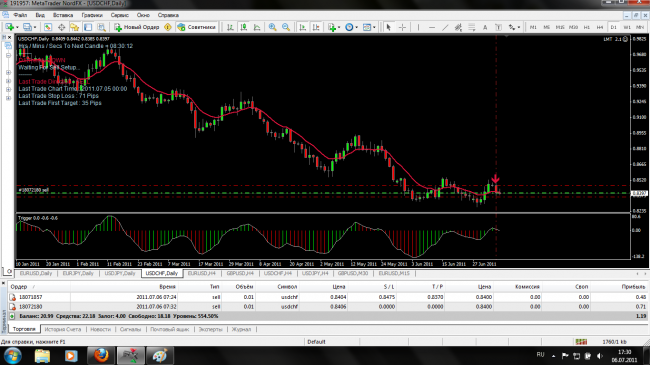Viewport: 650px width, 365px height.
Task: Open the Файл menu
Action: click(x=20, y=15)
